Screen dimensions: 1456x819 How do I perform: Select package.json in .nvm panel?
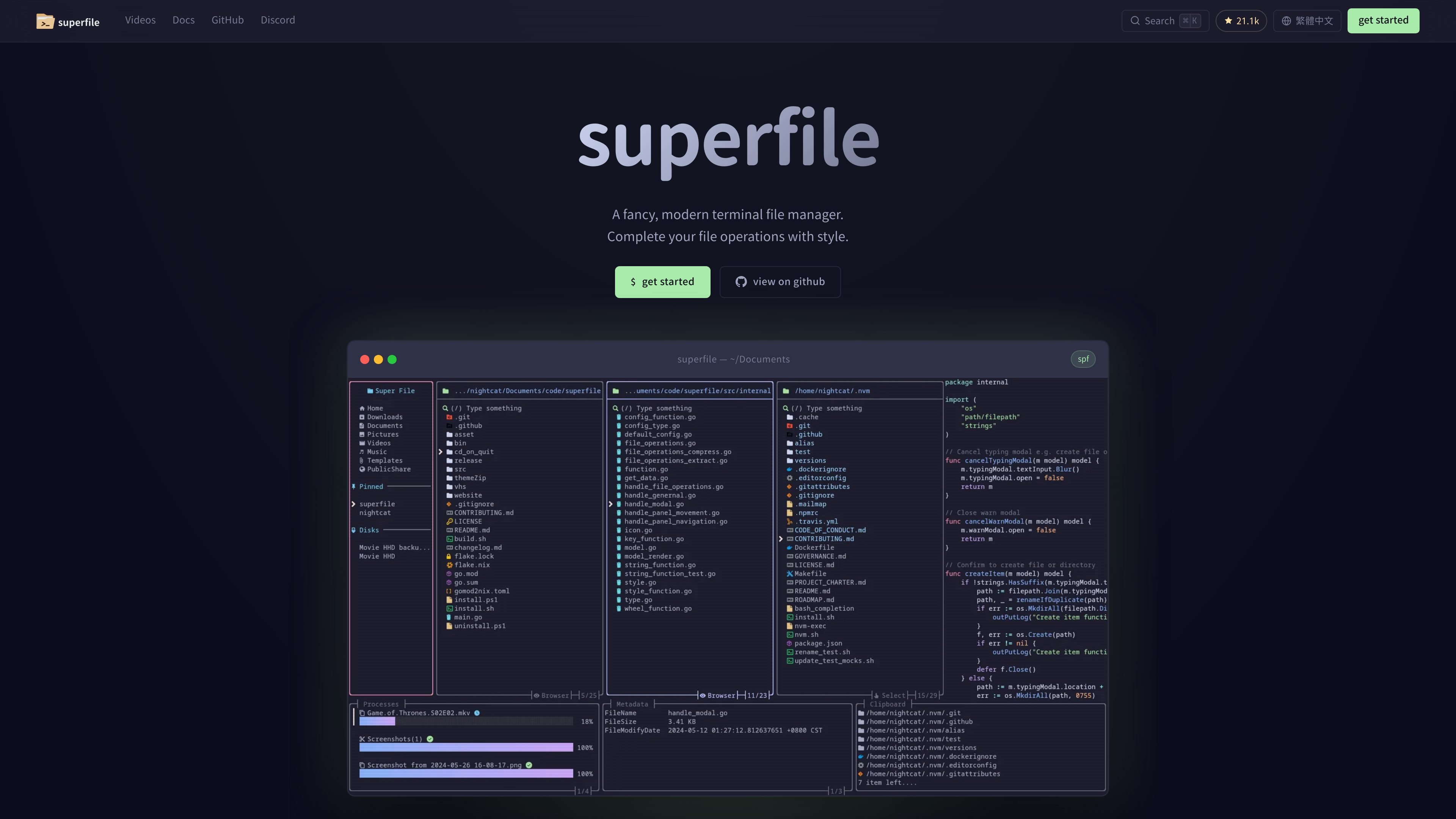[x=818, y=643]
